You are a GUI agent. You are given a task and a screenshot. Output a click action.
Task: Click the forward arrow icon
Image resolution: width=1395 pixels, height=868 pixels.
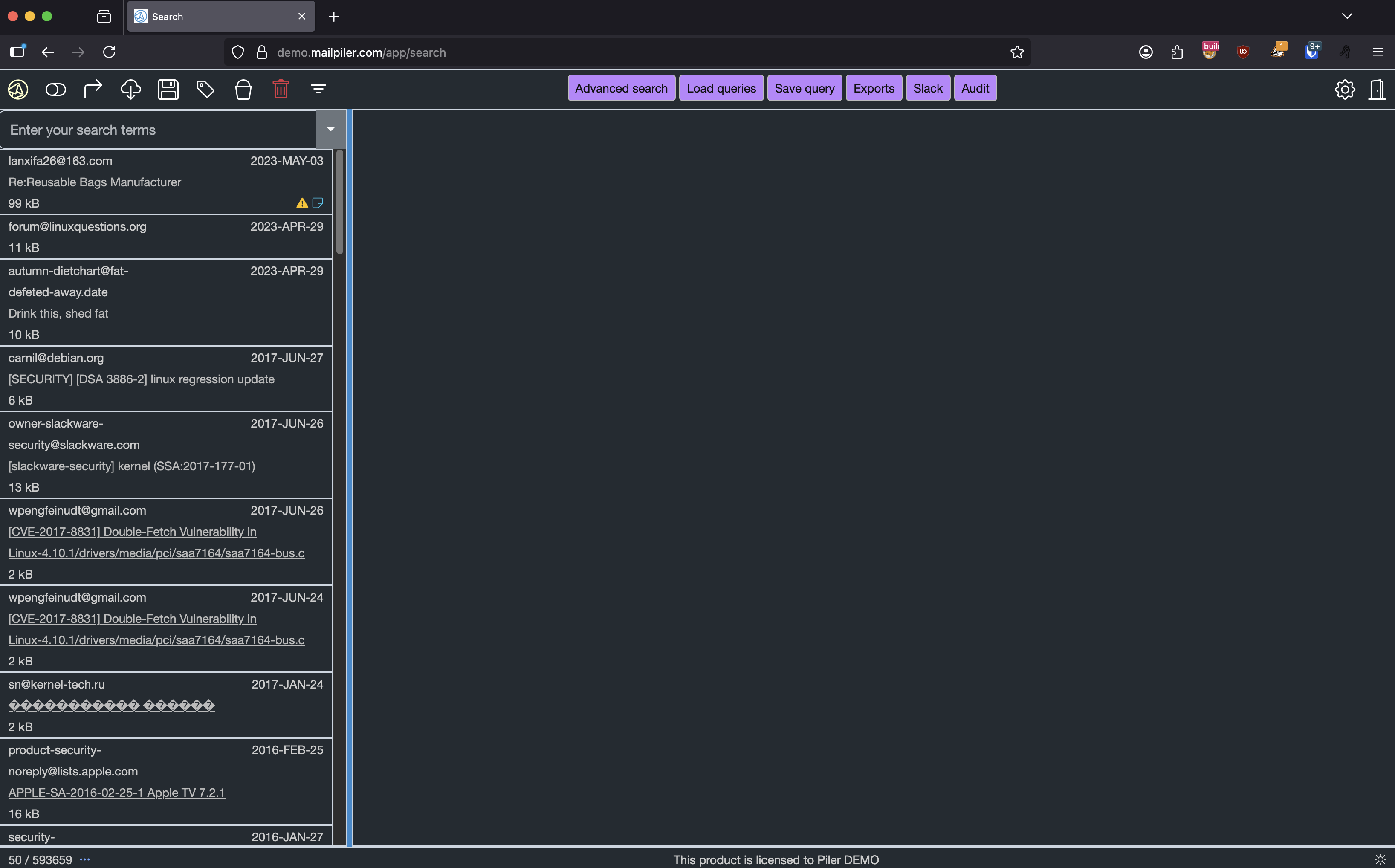(93, 89)
